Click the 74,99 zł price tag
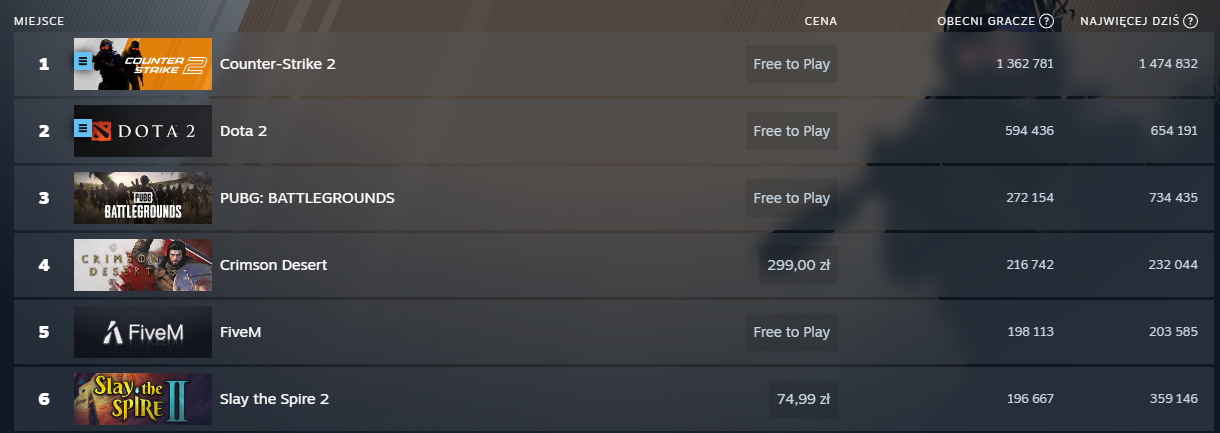 point(803,399)
